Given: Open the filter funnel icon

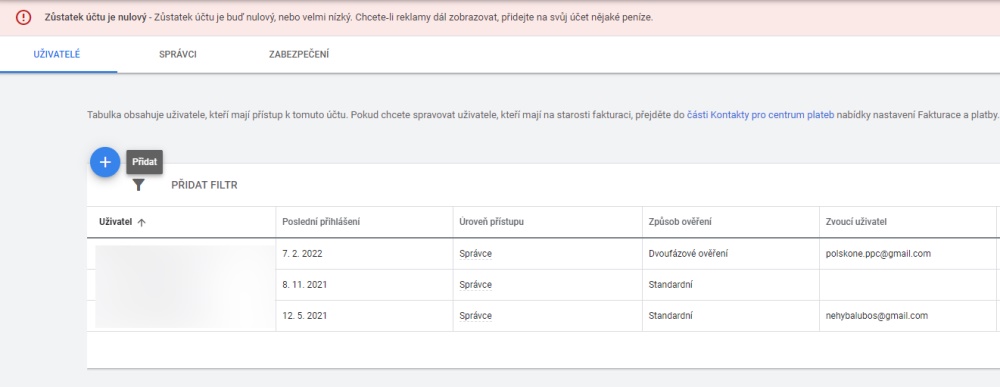Looking at the screenshot, I should click(138, 186).
